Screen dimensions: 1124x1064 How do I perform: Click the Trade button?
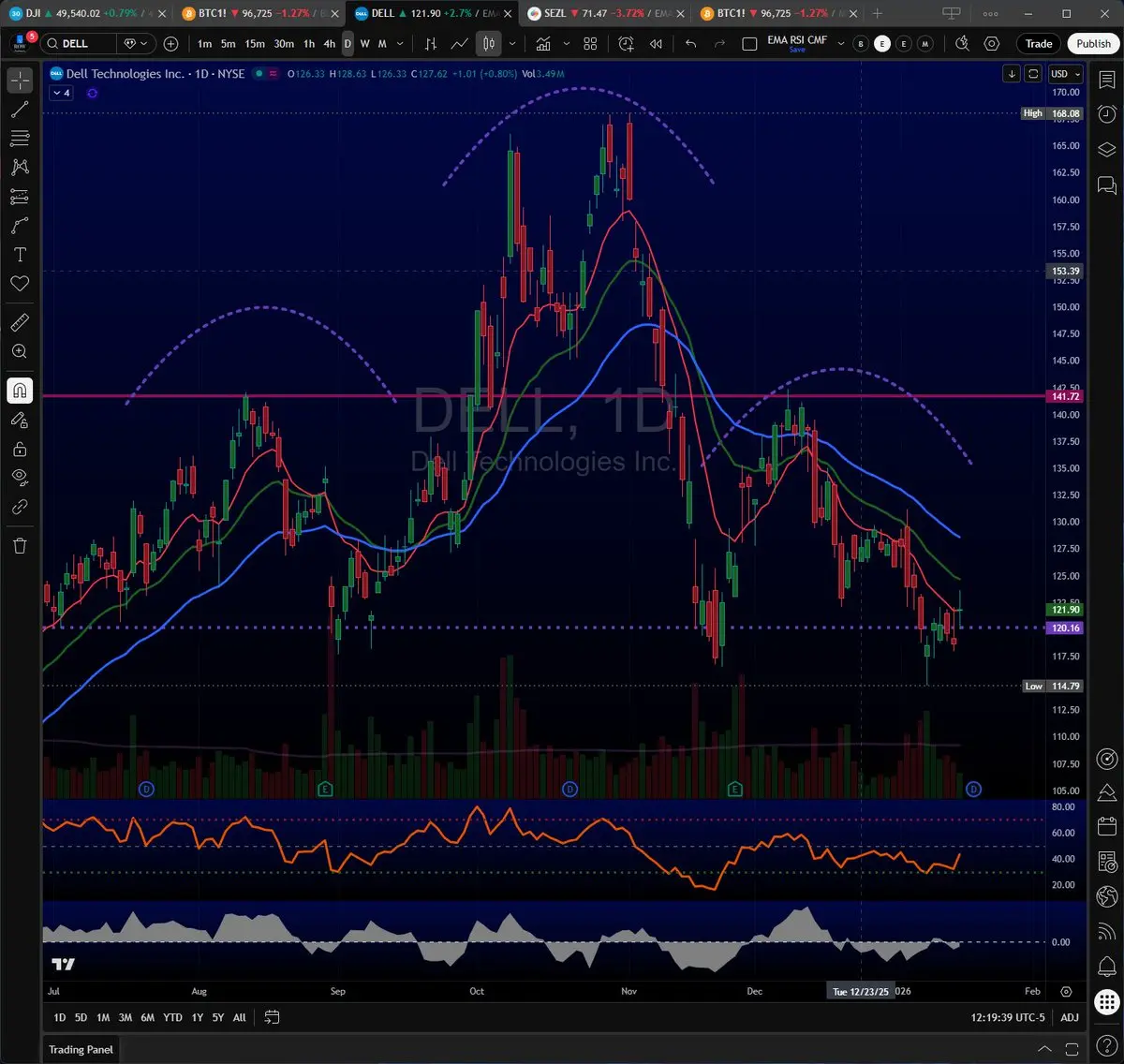1039,44
